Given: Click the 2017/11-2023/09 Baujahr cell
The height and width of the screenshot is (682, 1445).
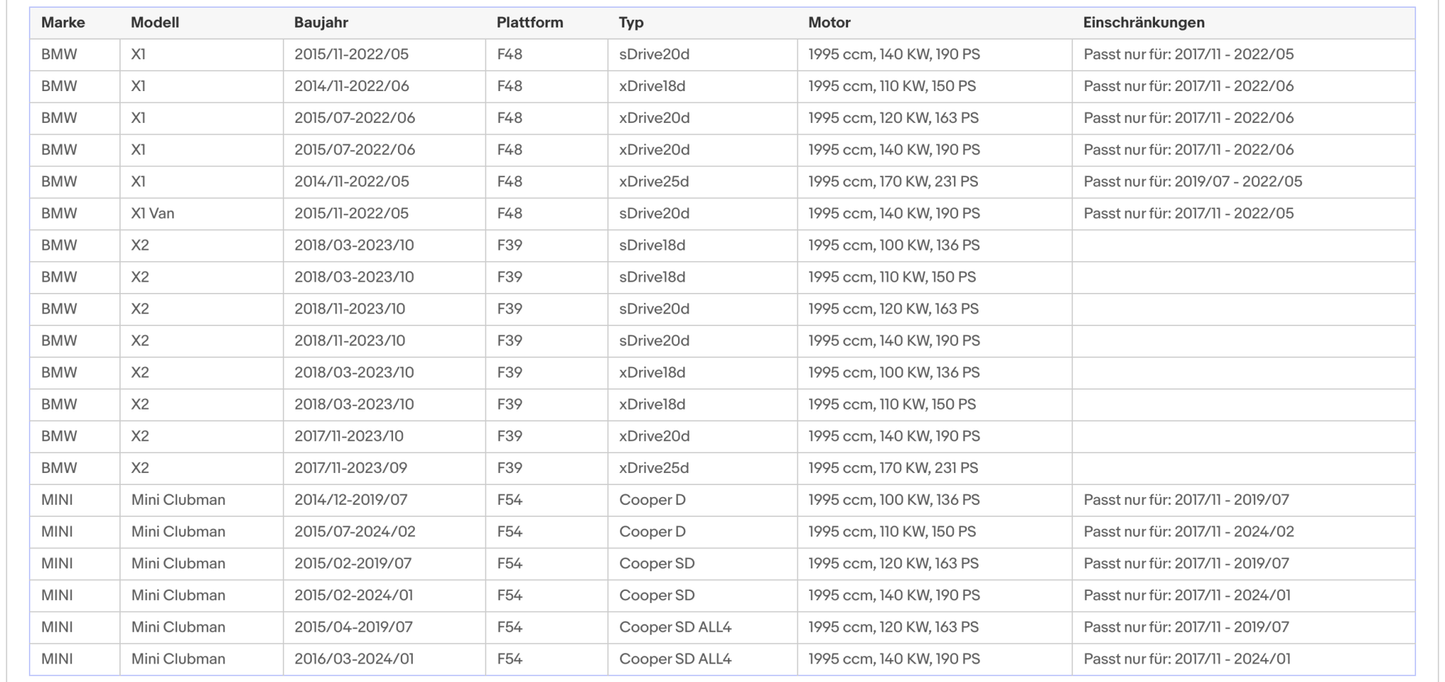Looking at the screenshot, I should coord(351,468).
